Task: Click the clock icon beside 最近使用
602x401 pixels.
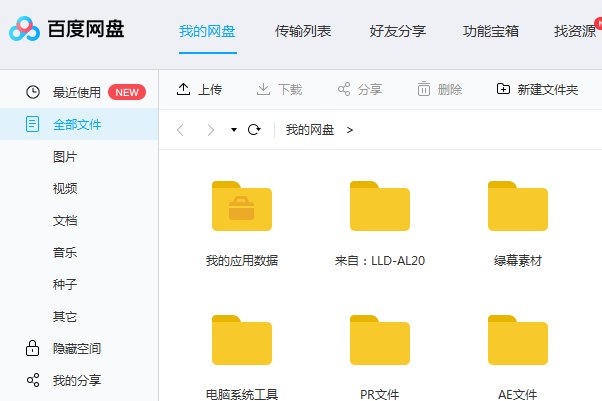Action: [33, 92]
